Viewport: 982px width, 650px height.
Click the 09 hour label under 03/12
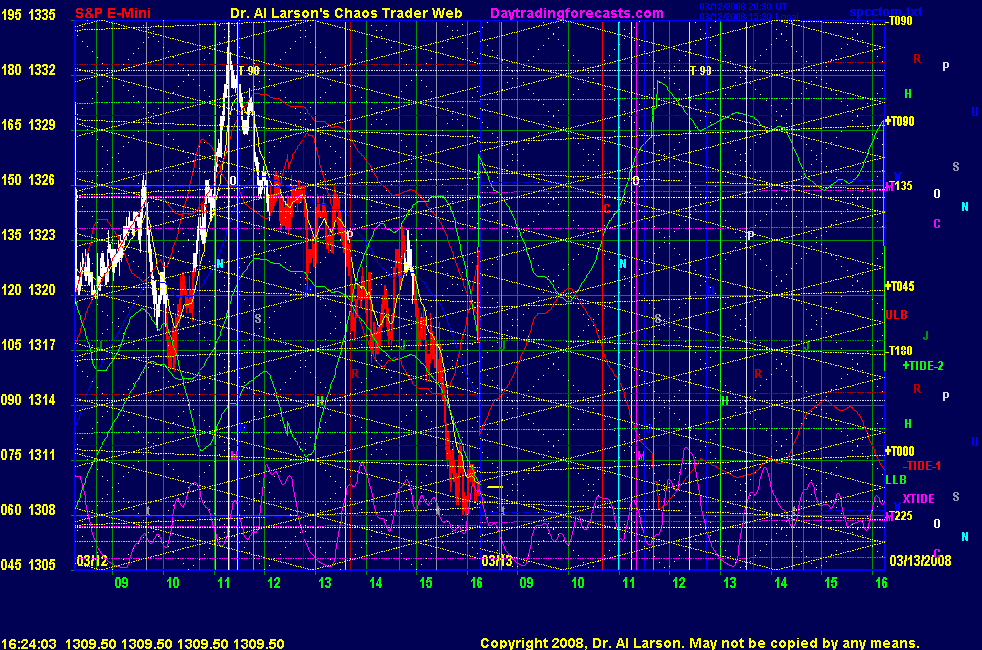(121, 583)
